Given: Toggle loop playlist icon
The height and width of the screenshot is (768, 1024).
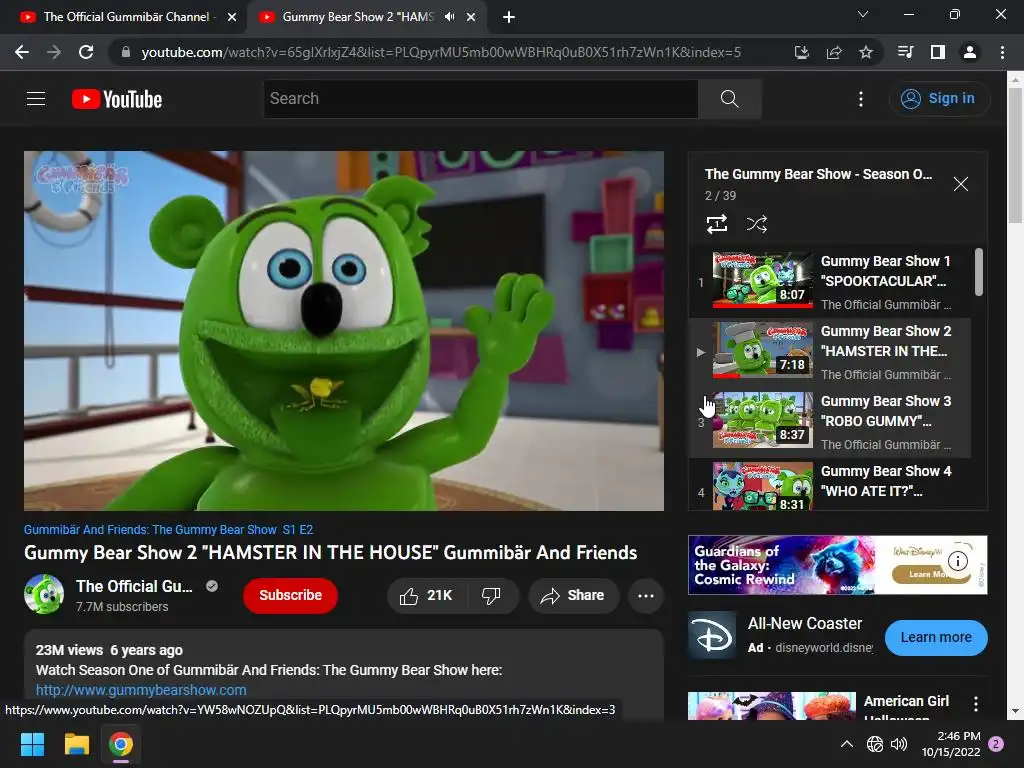Looking at the screenshot, I should pos(717,224).
